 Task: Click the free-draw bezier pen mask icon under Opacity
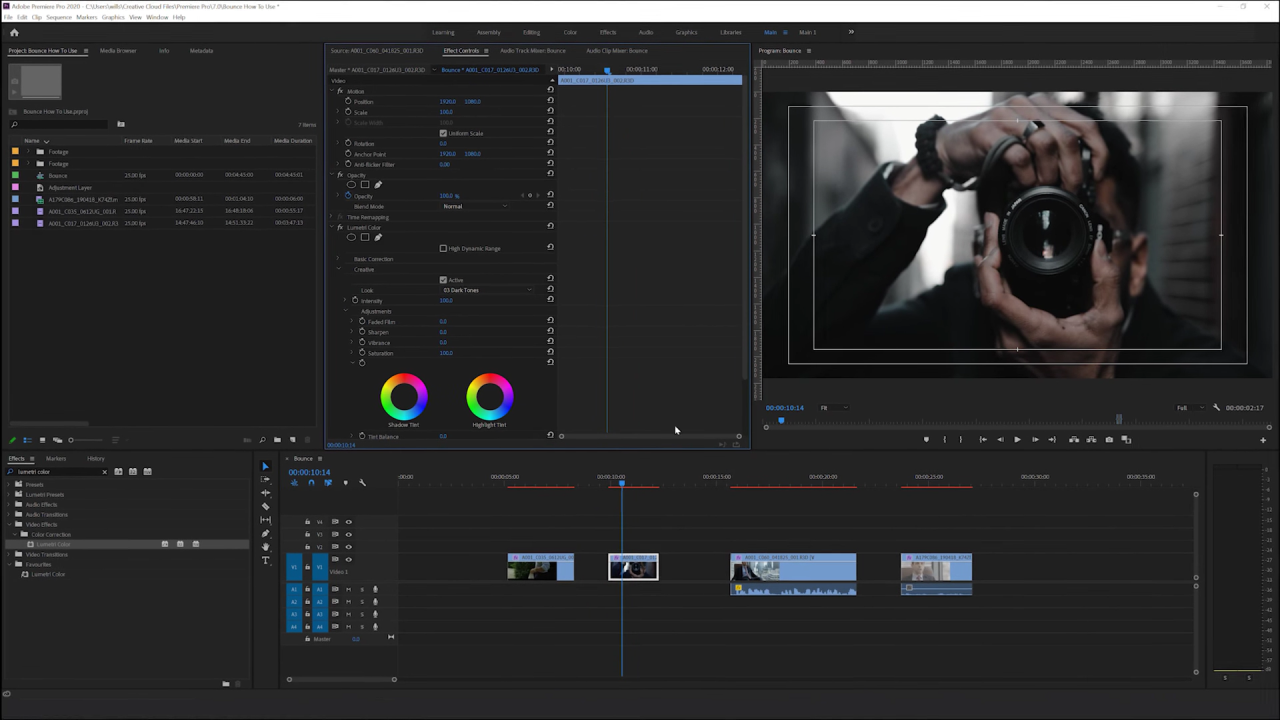pyautogui.click(x=378, y=184)
